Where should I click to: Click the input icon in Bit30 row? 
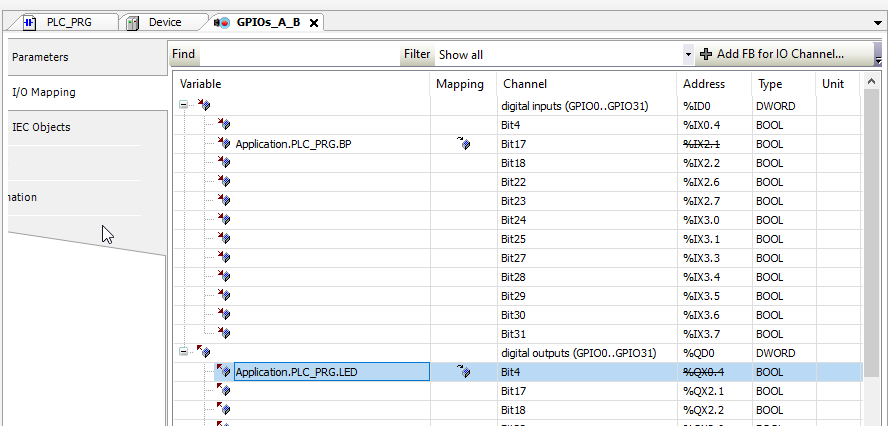[x=224, y=314]
